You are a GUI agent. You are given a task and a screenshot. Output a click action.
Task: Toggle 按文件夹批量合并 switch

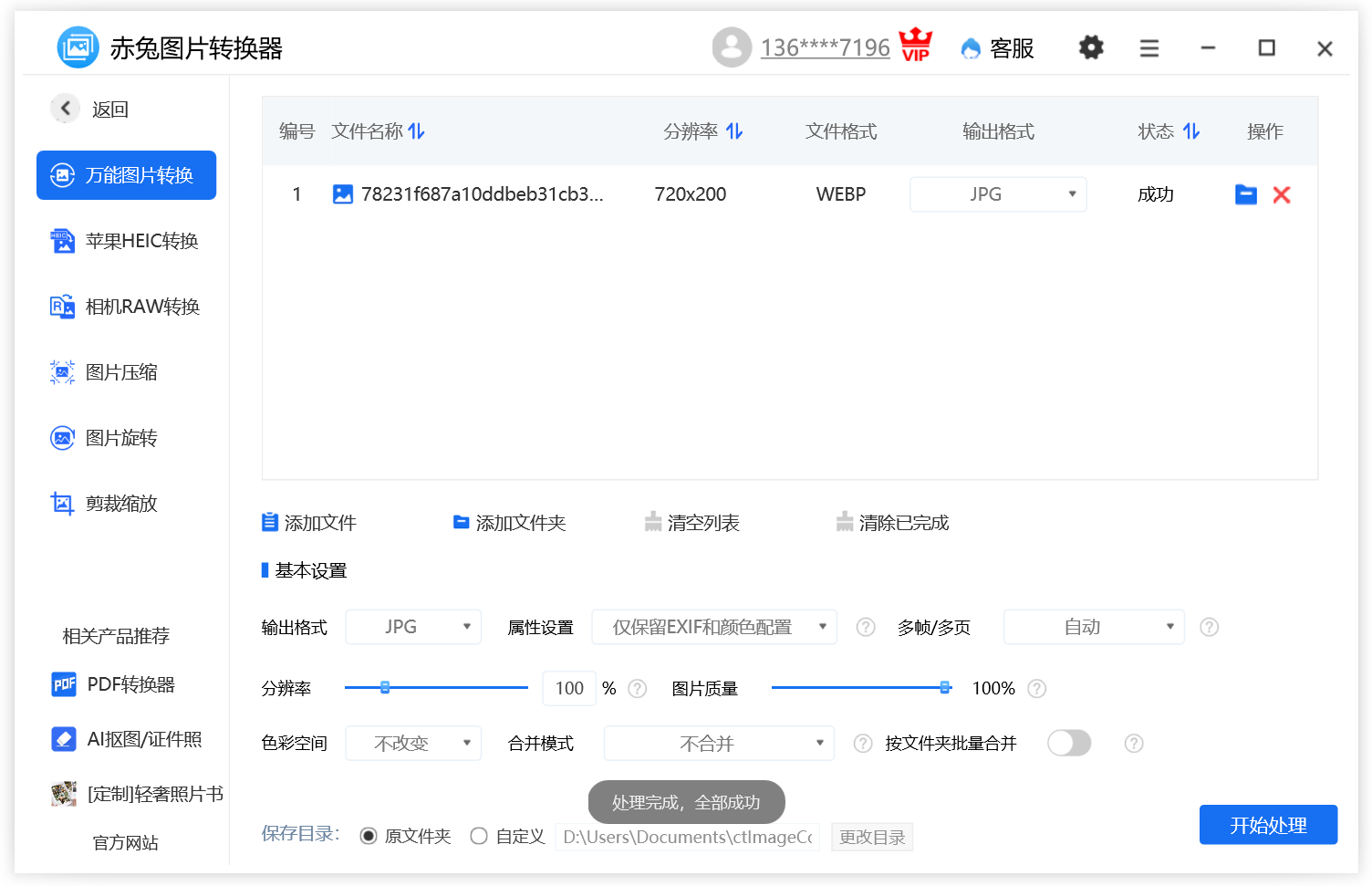click(1069, 744)
